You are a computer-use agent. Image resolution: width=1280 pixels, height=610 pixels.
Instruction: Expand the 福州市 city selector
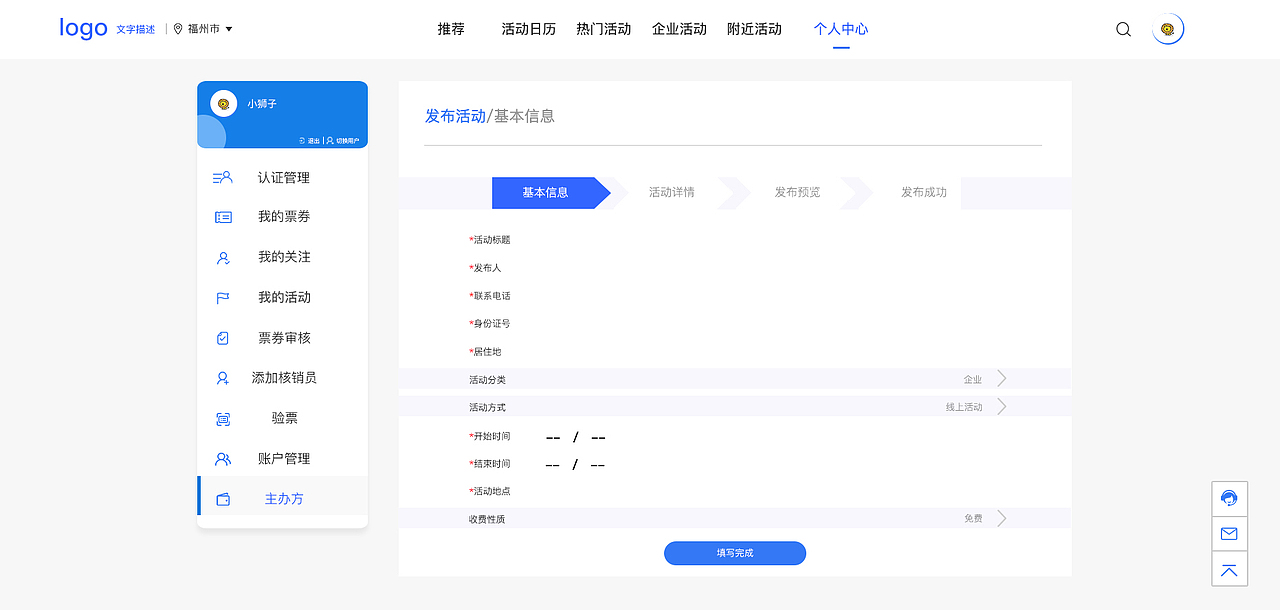203,29
